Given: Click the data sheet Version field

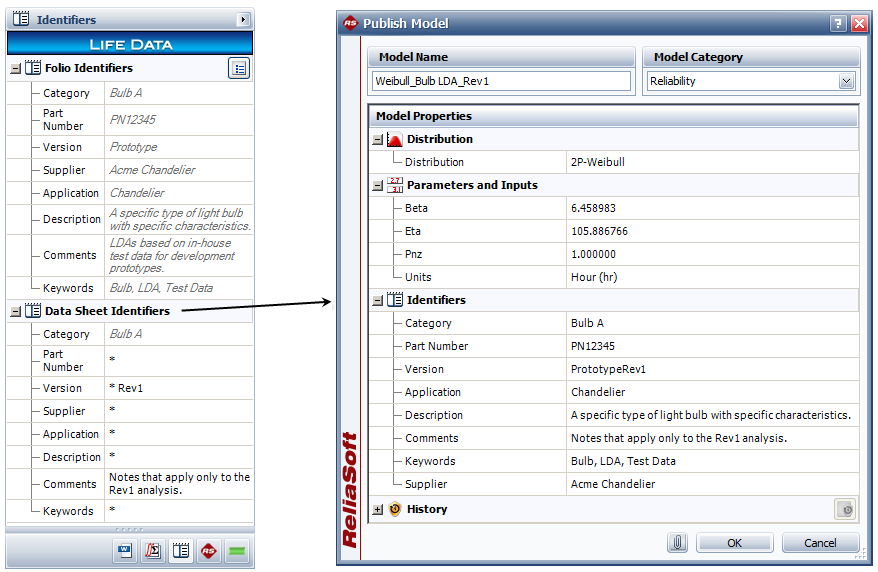Looking at the screenshot, I should click(178, 388).
